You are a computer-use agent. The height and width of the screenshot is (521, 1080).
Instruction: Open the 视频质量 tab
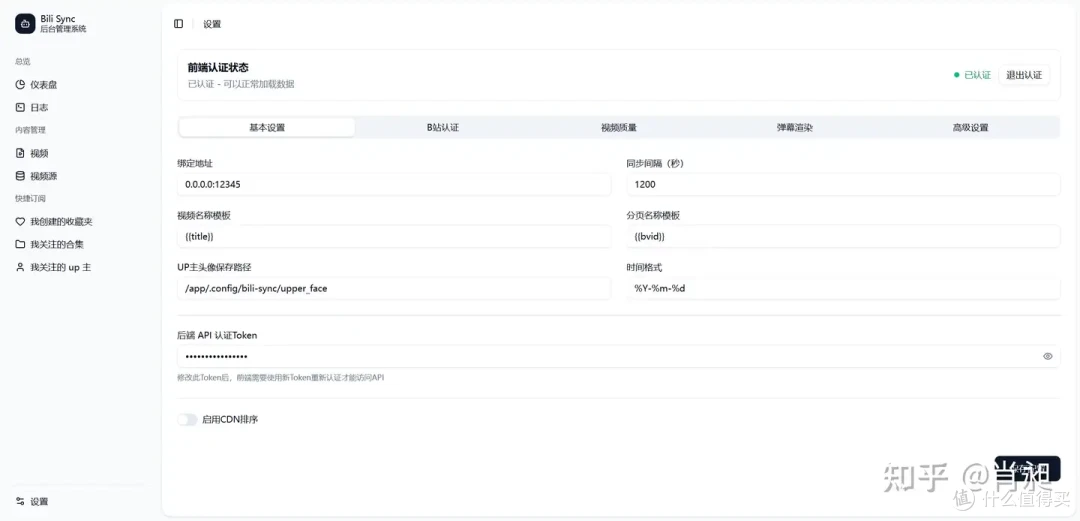pos(619,127)
